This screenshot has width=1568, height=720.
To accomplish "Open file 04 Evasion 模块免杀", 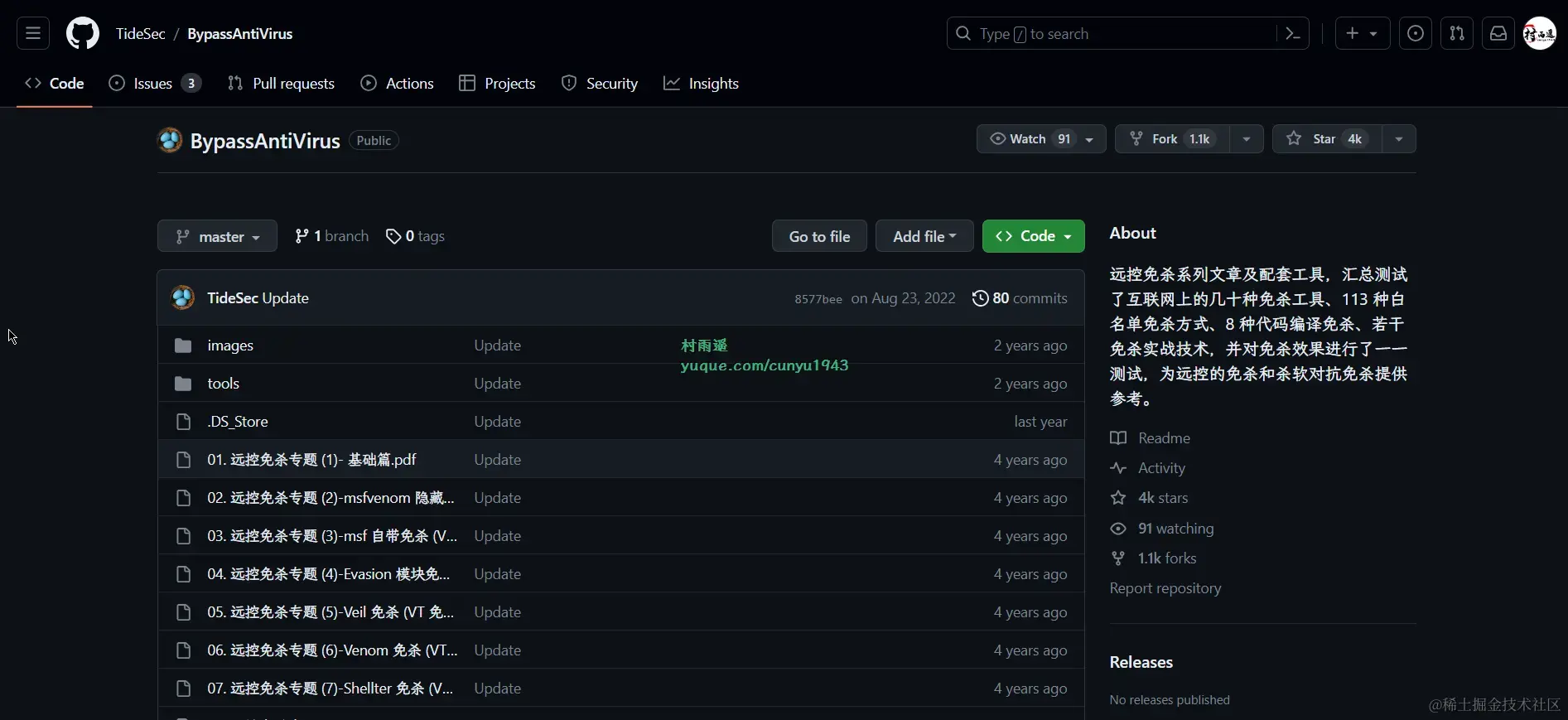I will pyautogui.click(x=329, y=574).
